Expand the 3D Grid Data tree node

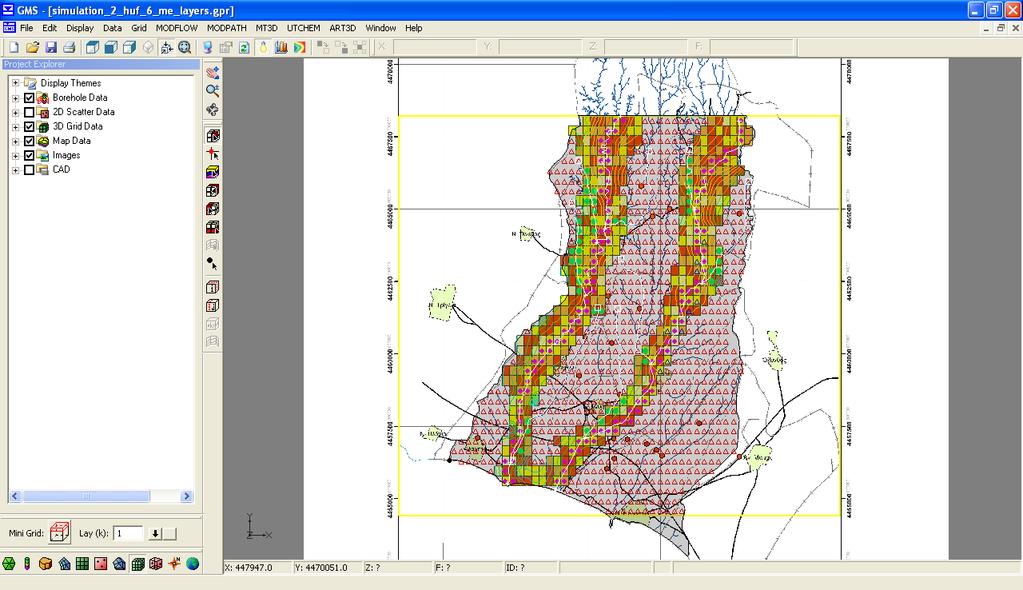coord(15,127)
